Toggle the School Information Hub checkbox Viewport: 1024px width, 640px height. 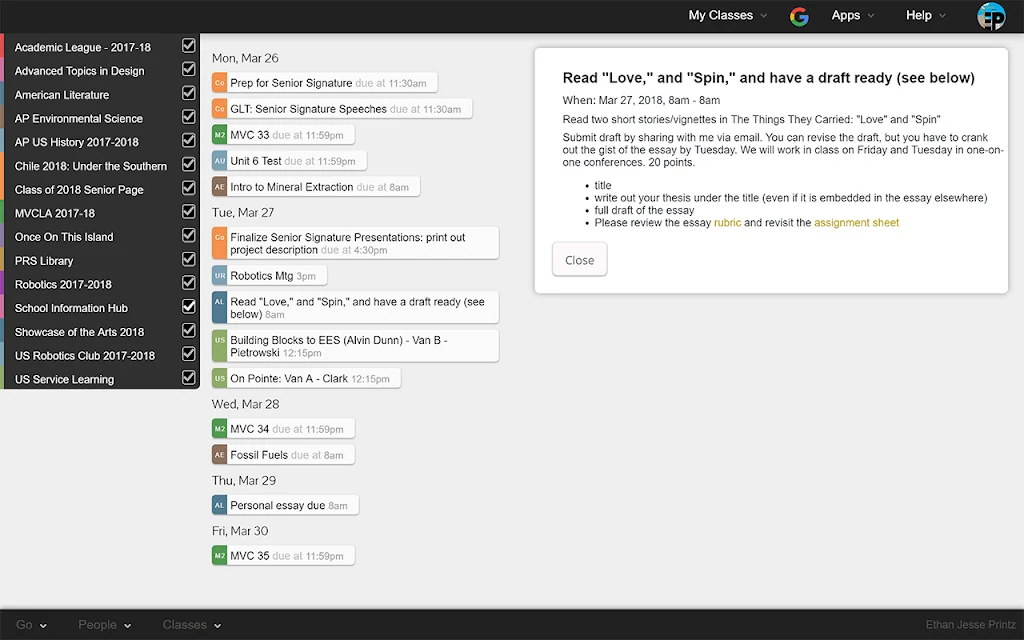pos(189,306)
